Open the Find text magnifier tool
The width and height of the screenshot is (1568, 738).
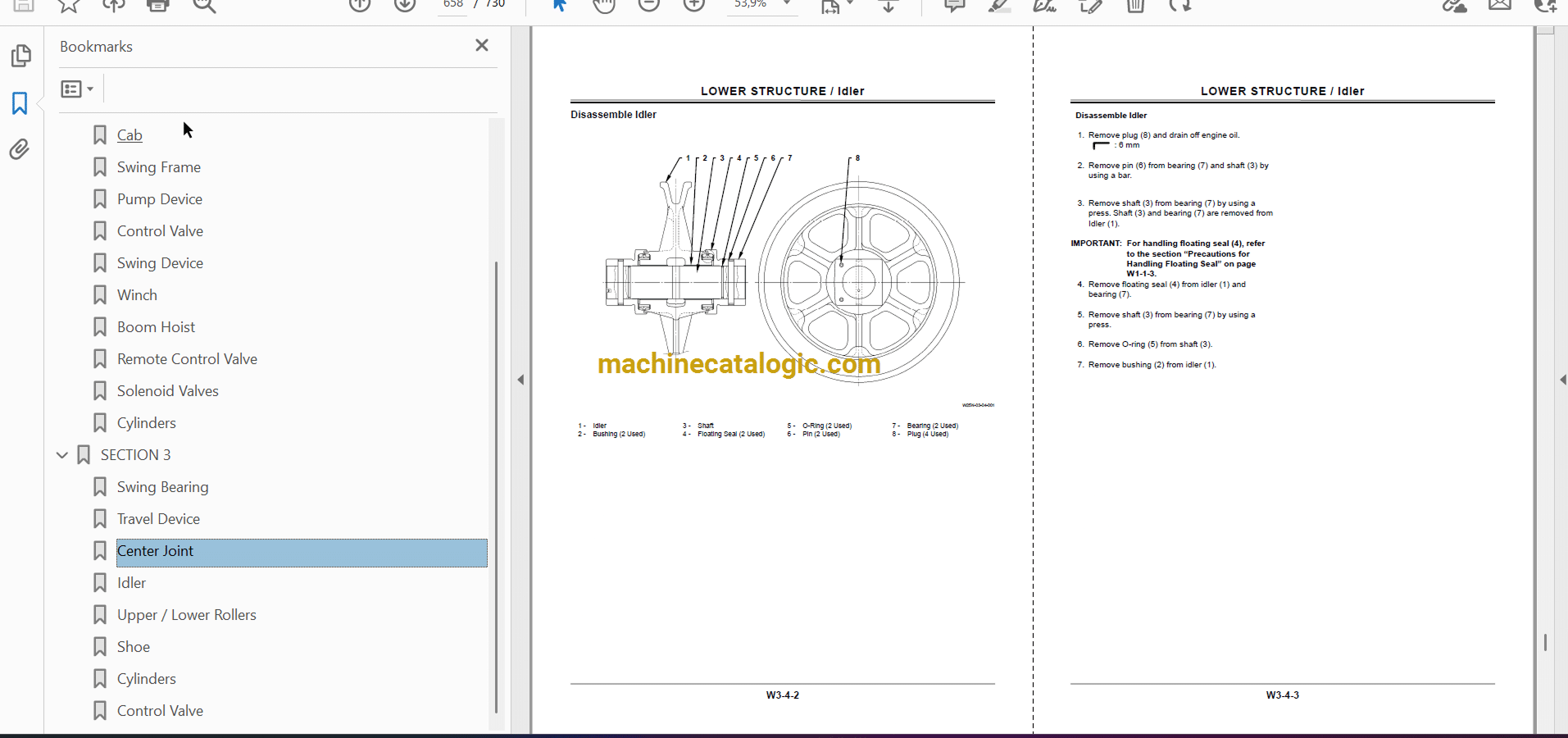[204, 6]
